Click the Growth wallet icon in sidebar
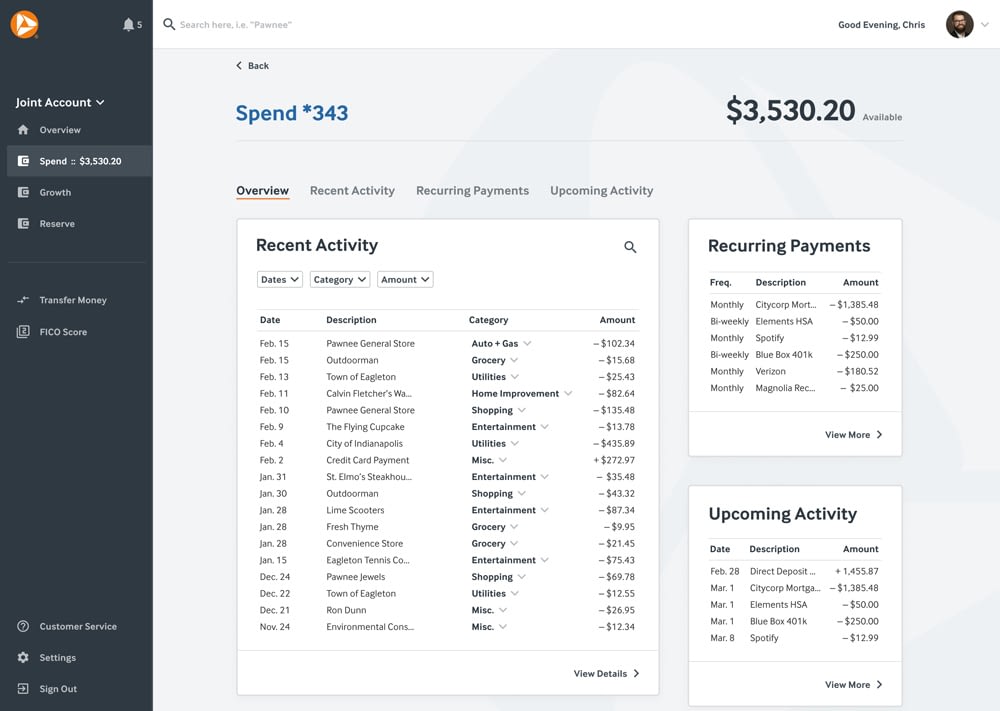This screenshot has height=711, width=1000. point(23,192)
